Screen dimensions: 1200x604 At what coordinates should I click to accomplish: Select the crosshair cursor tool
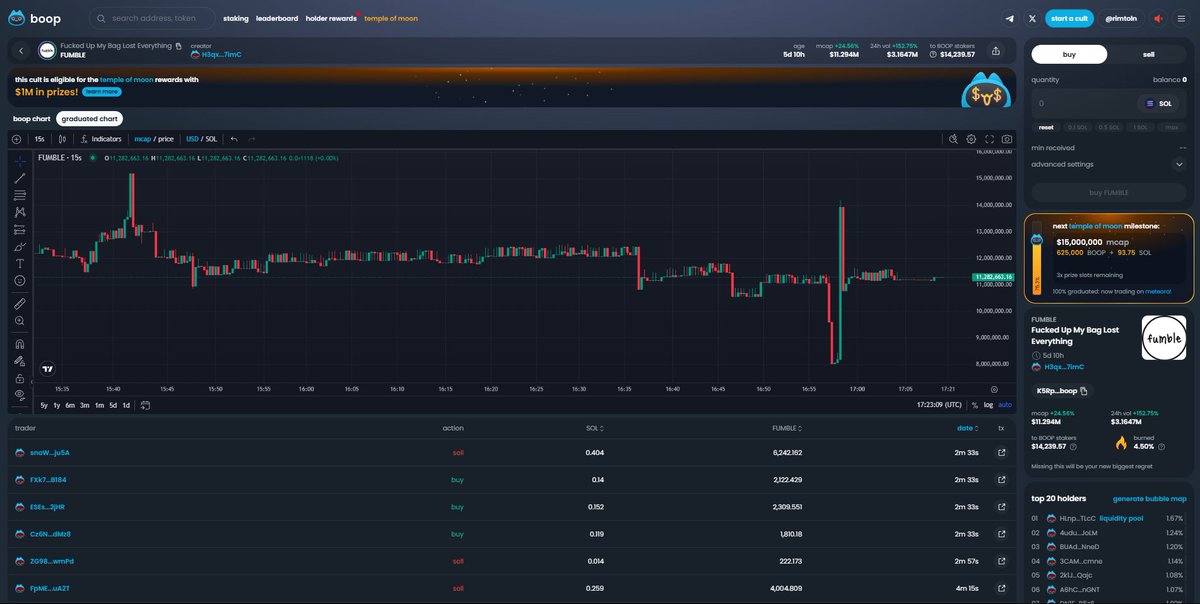20,160
